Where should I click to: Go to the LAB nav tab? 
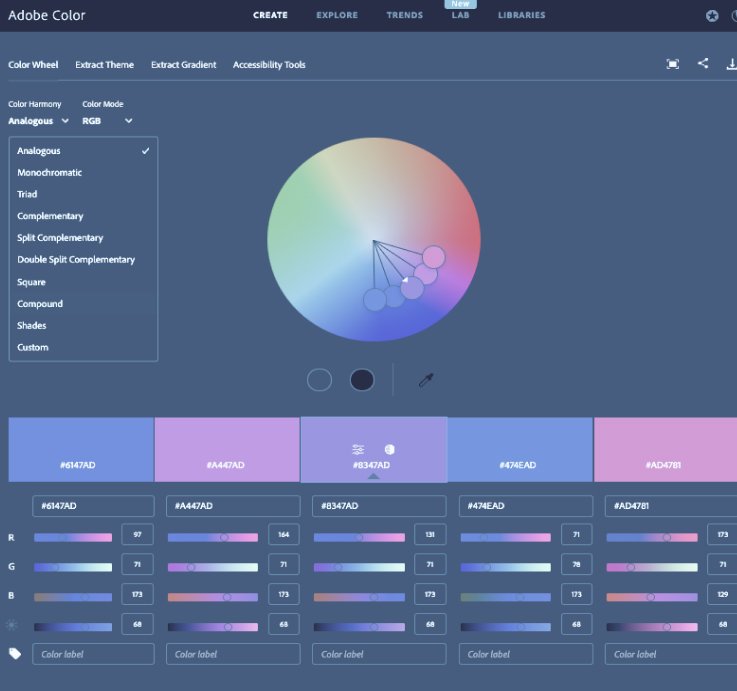(460, 15)
